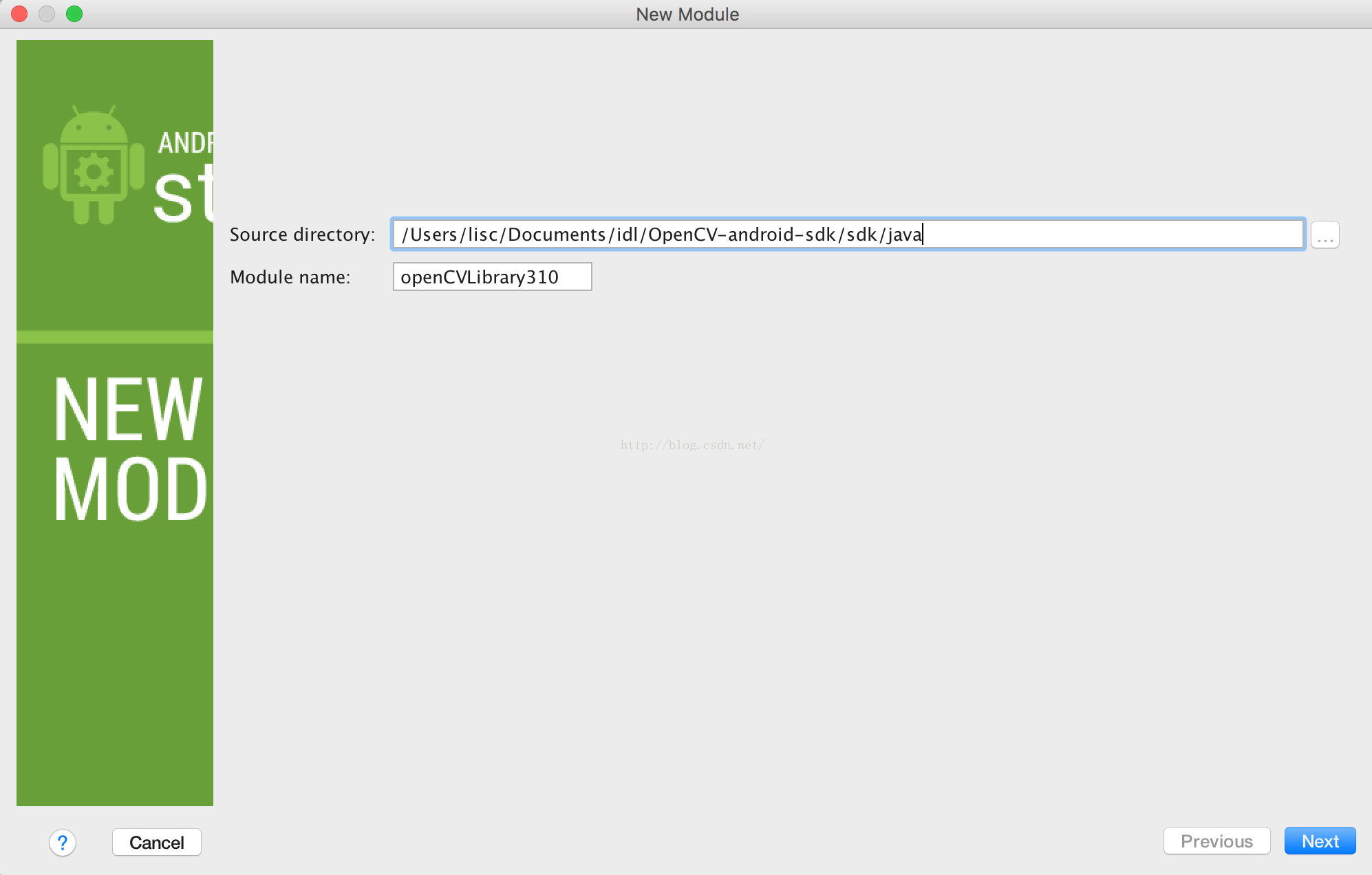Select the 'Module name:' label text

(x=290, y=277)
